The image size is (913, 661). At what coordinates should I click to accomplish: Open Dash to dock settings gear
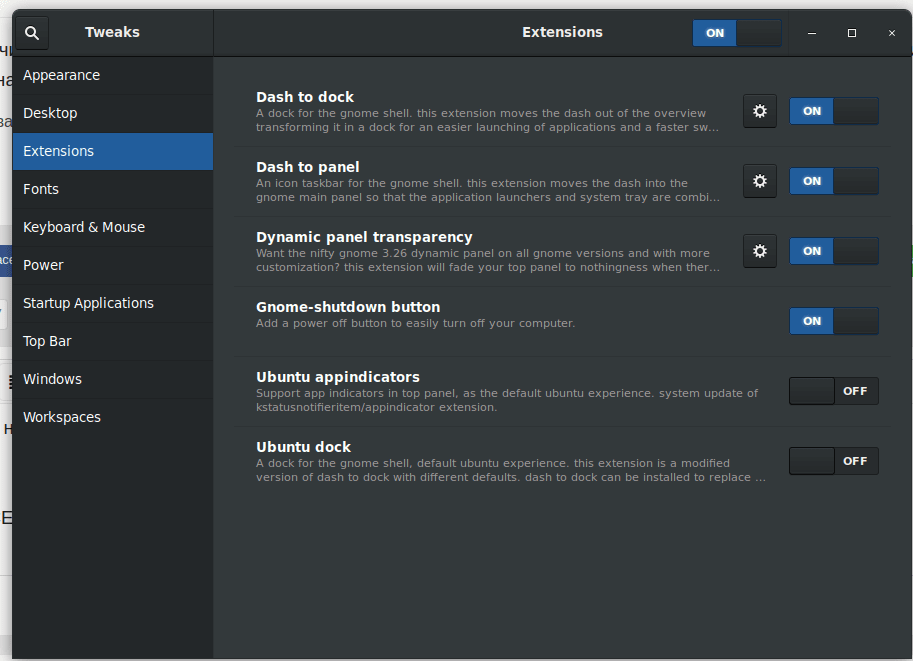point(759,111)
